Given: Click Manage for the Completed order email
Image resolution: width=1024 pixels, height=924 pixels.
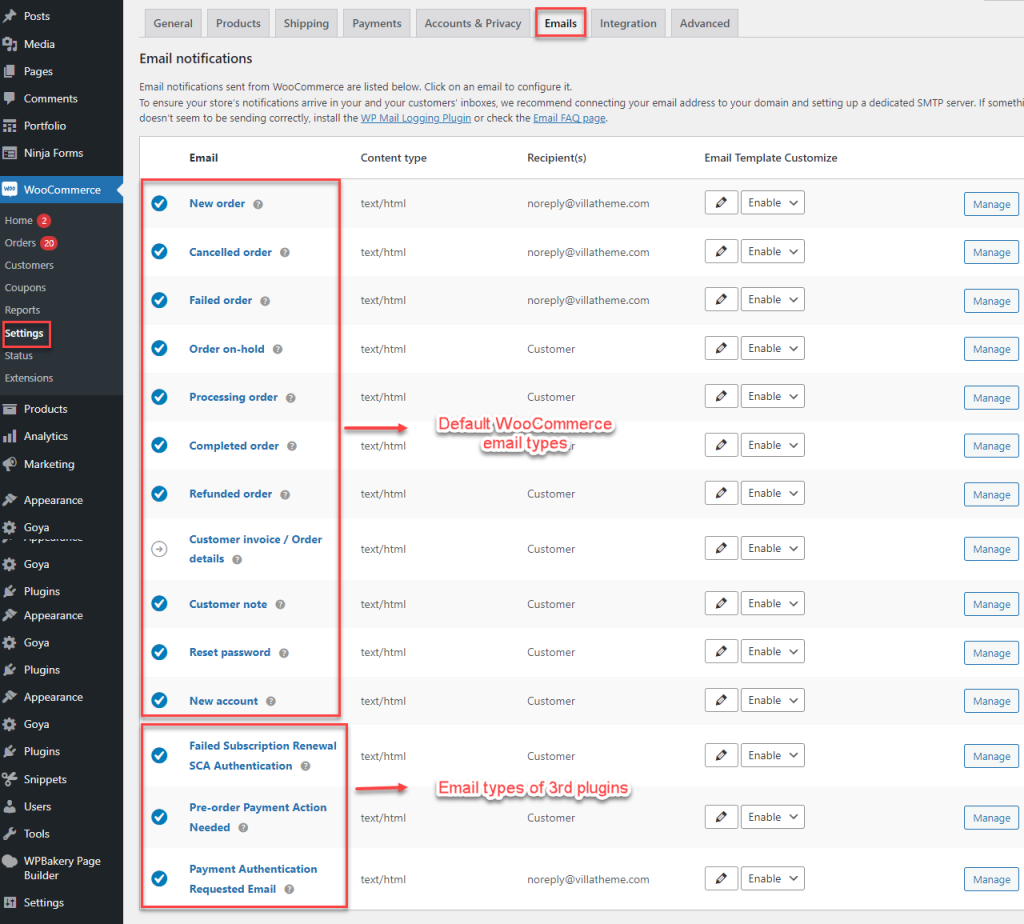Looking at the screenshot, I should click(990, 445).
